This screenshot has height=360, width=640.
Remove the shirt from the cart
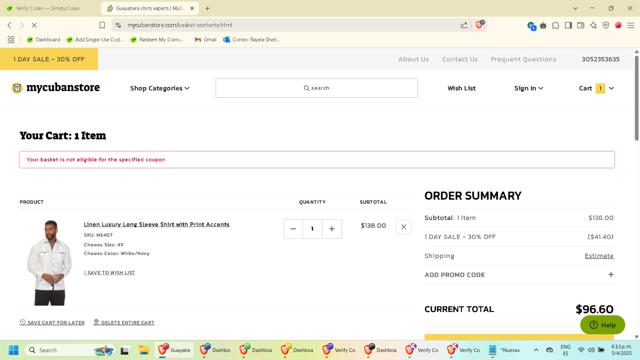point(404,227)
